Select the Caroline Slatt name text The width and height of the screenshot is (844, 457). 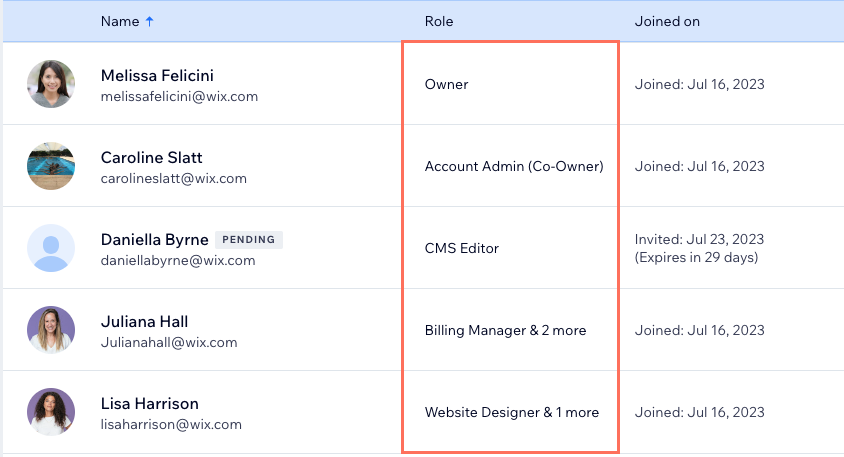click(151, 158)
